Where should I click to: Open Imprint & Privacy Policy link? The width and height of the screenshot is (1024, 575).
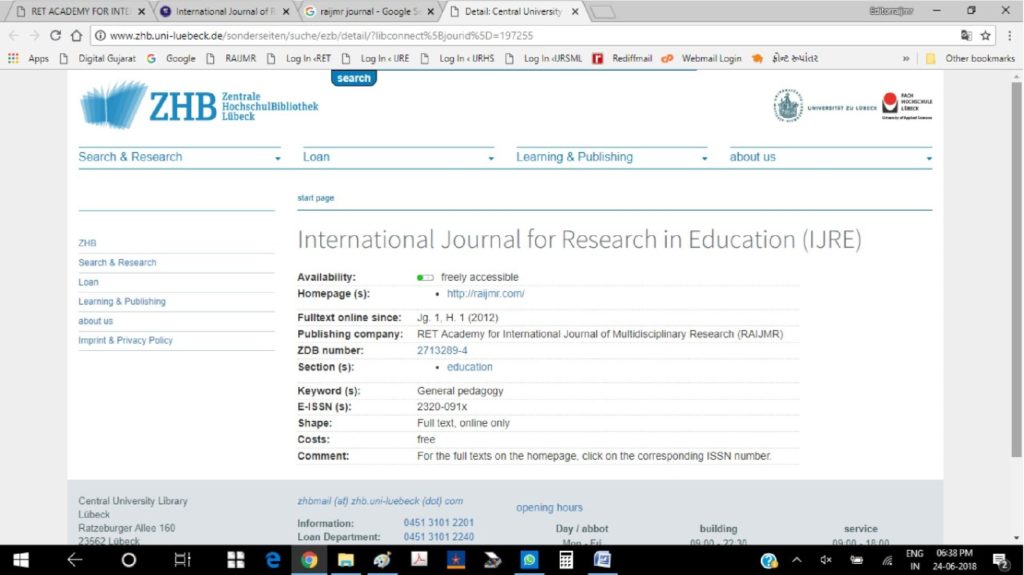pyautogui.click(x=125, y=340)
